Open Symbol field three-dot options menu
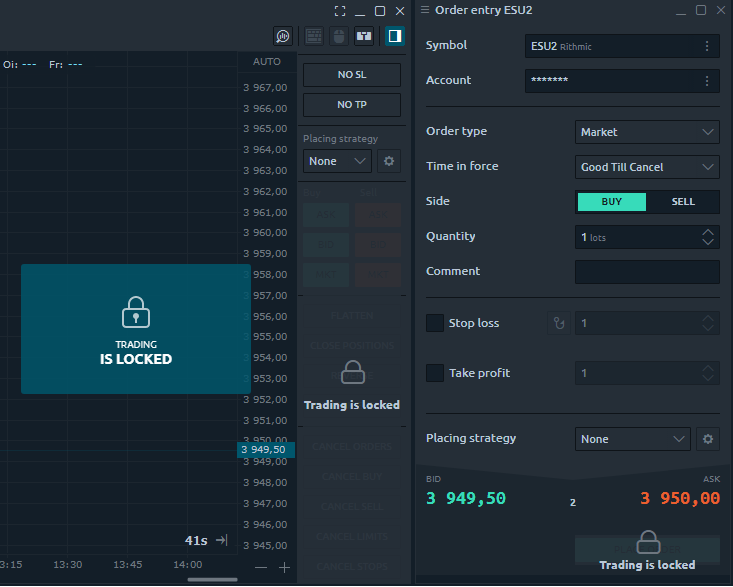This screenshot has width=733, height=587. pos(707,46)
